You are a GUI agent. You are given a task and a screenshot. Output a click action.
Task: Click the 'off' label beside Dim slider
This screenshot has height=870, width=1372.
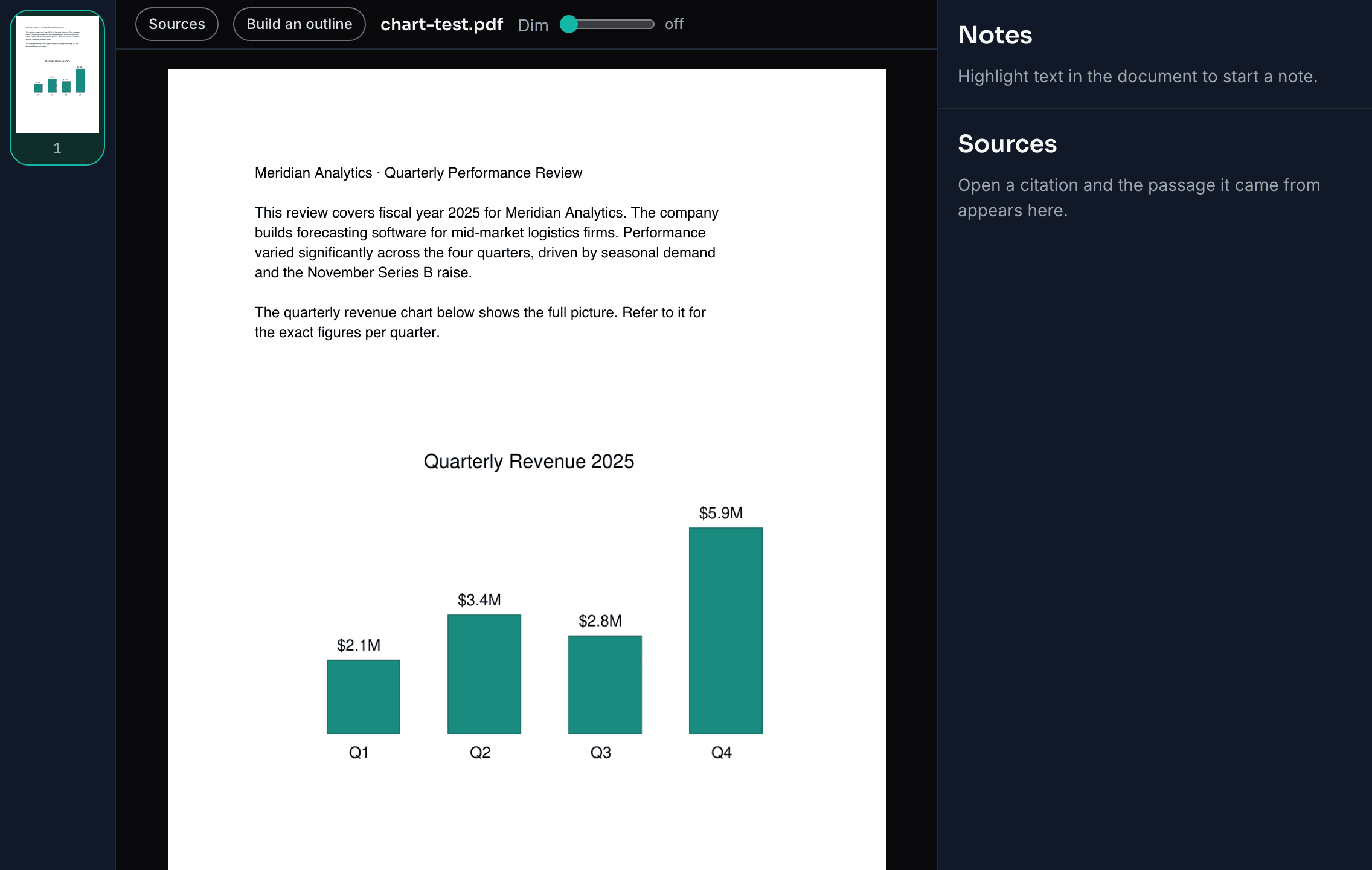(674, 24)
